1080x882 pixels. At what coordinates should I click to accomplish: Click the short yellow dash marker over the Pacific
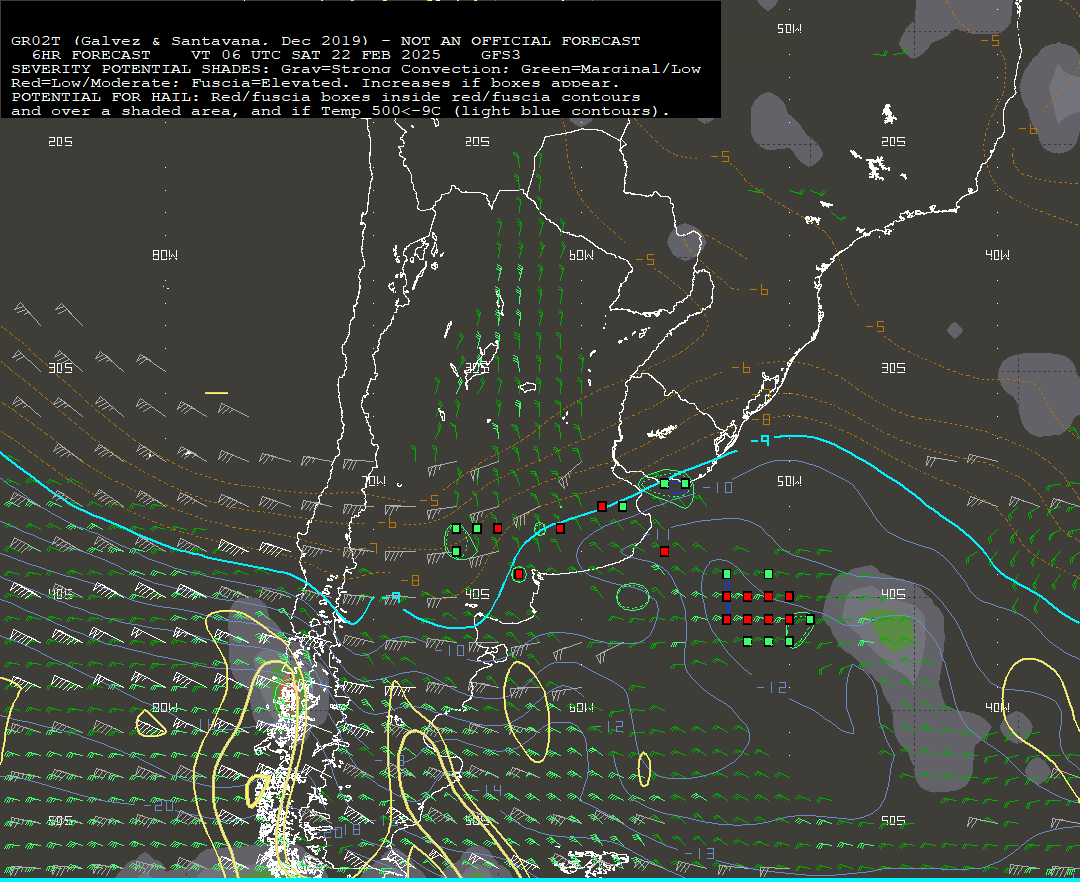click(216, 393)
